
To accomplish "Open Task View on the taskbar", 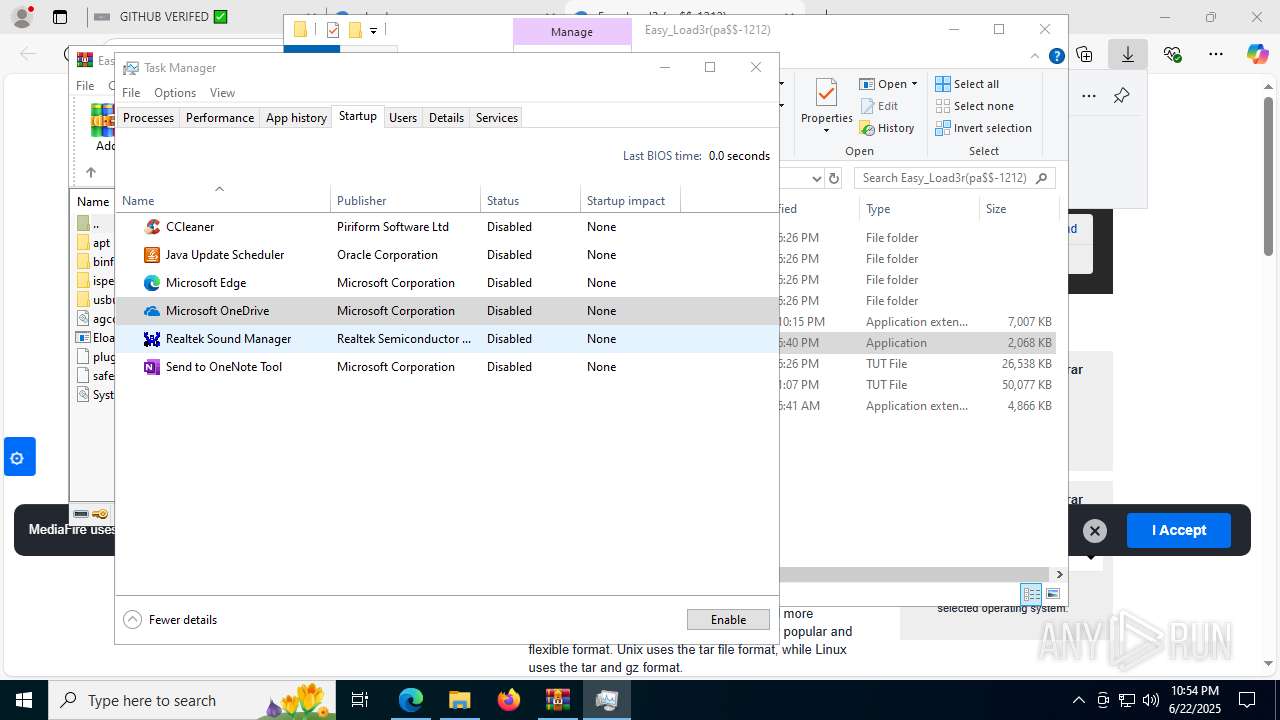I will coord(360,700).
